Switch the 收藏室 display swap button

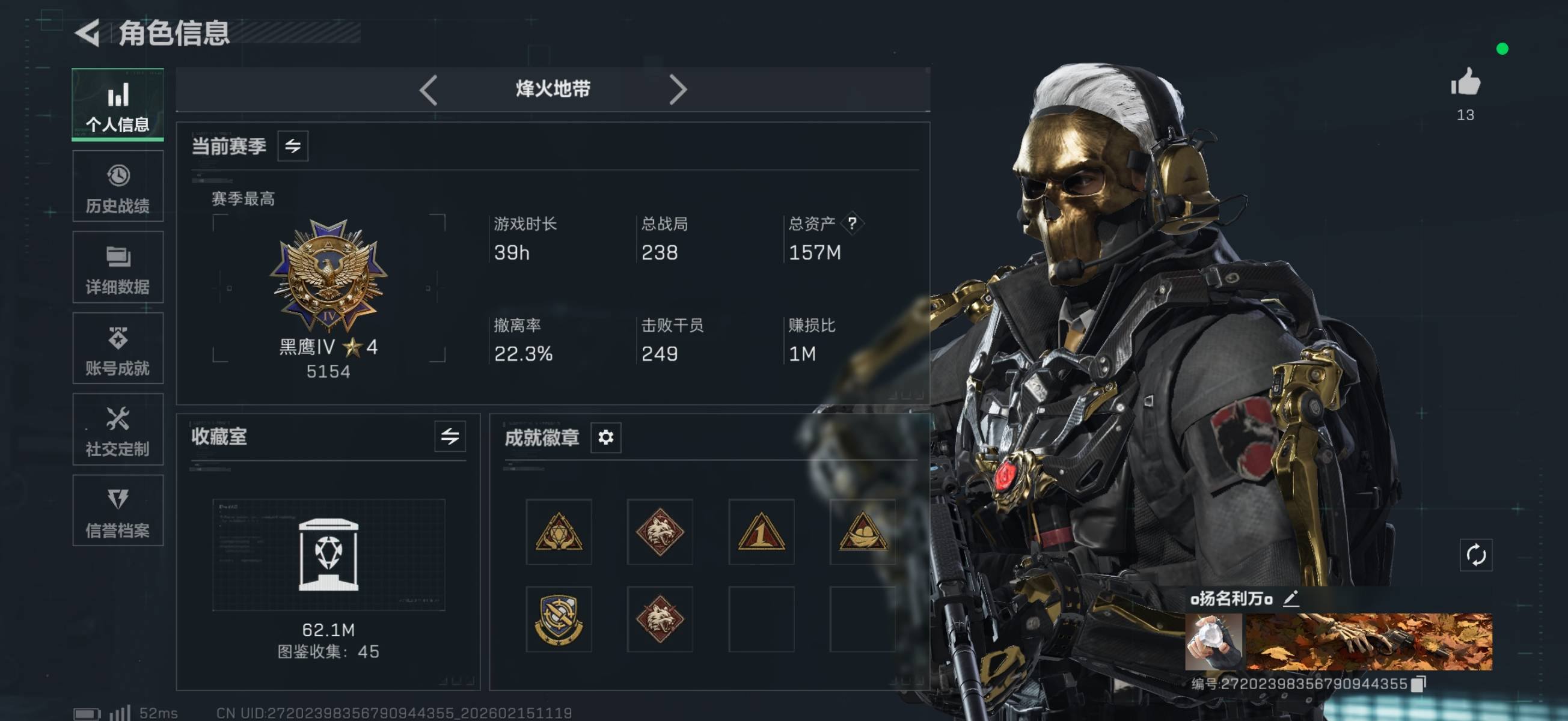[x=450, y=436]
